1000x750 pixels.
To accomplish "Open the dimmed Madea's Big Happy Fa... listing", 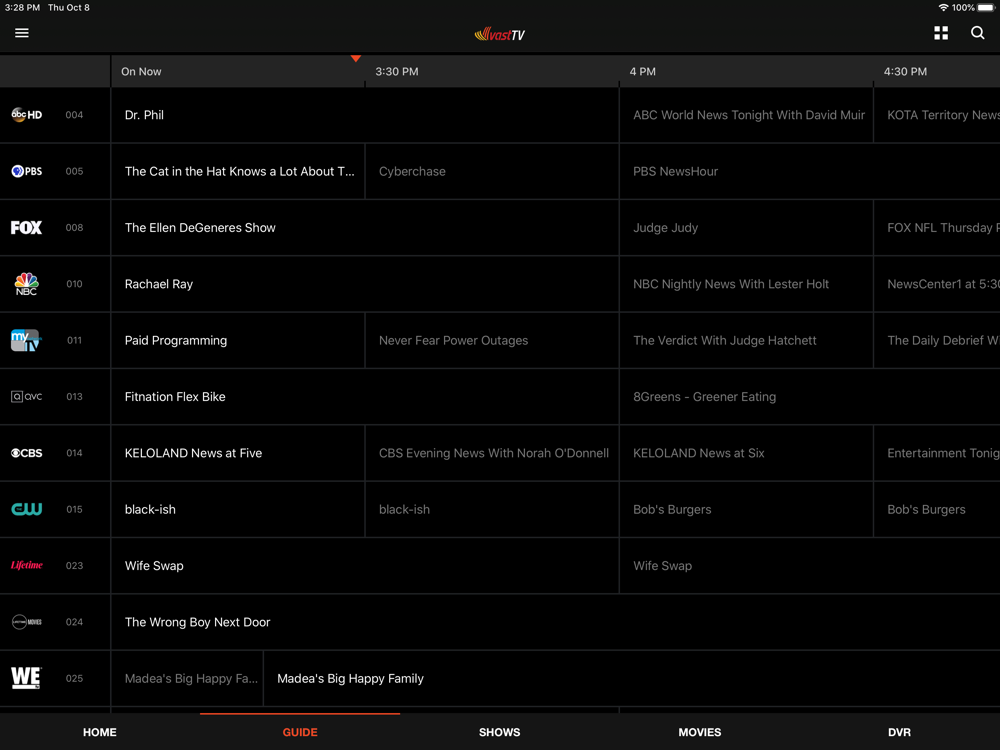I will 187,678.
